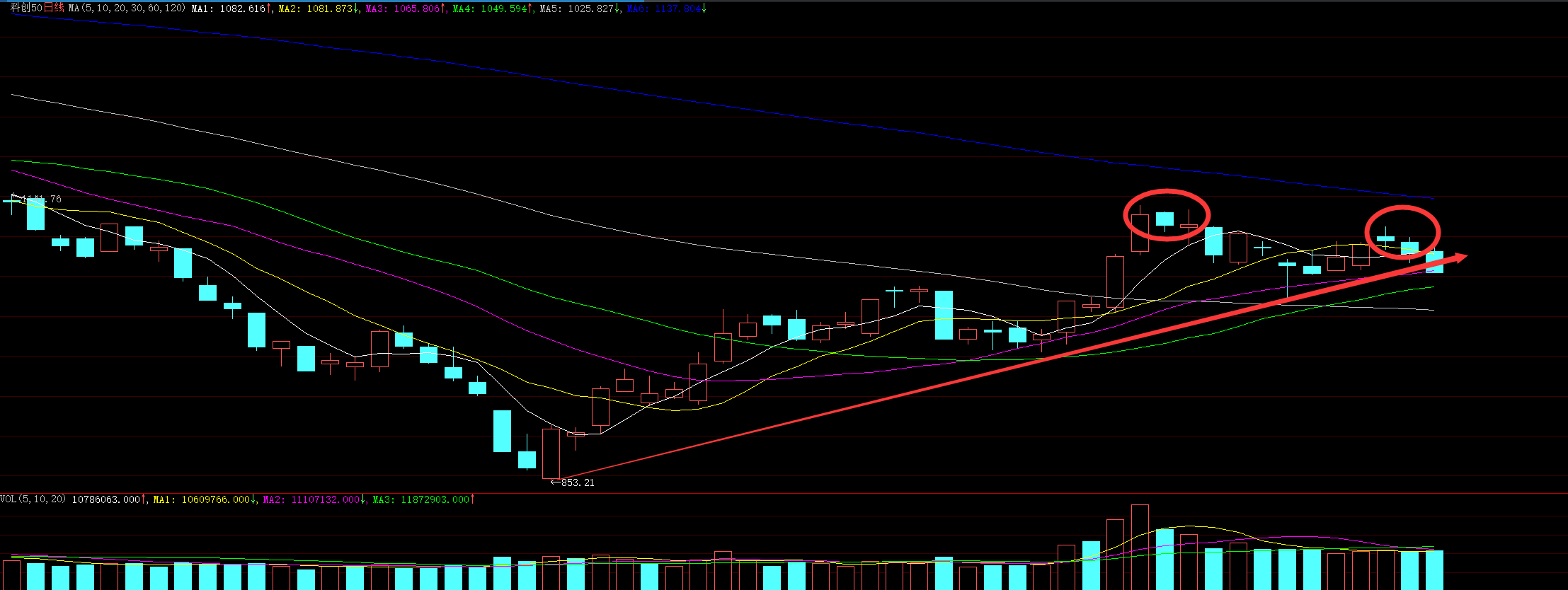Click the 科创50日线 chart title
1568x590 pixels.
pos(37,8)
